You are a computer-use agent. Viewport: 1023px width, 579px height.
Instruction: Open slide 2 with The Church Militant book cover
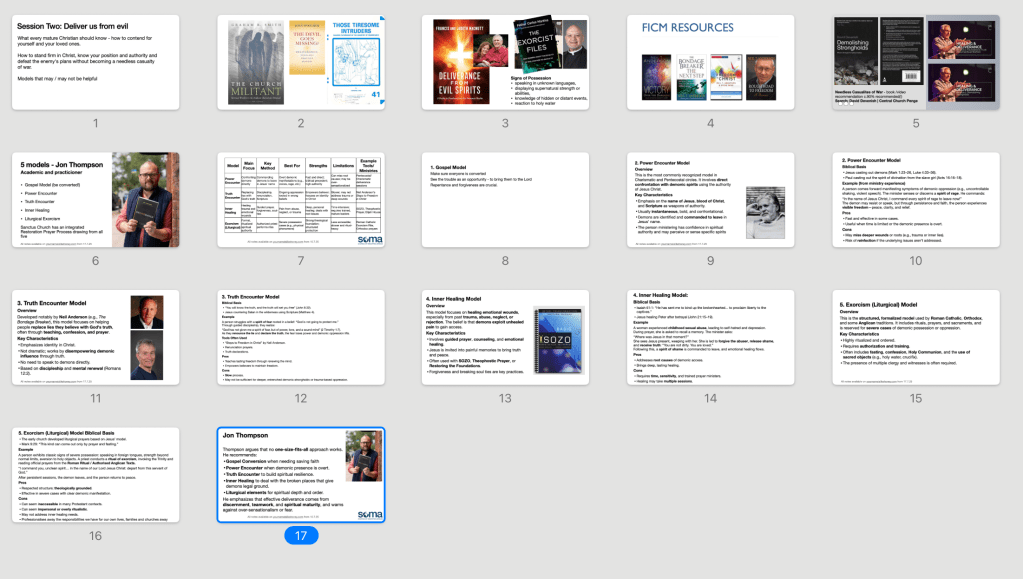click(300, 62)
